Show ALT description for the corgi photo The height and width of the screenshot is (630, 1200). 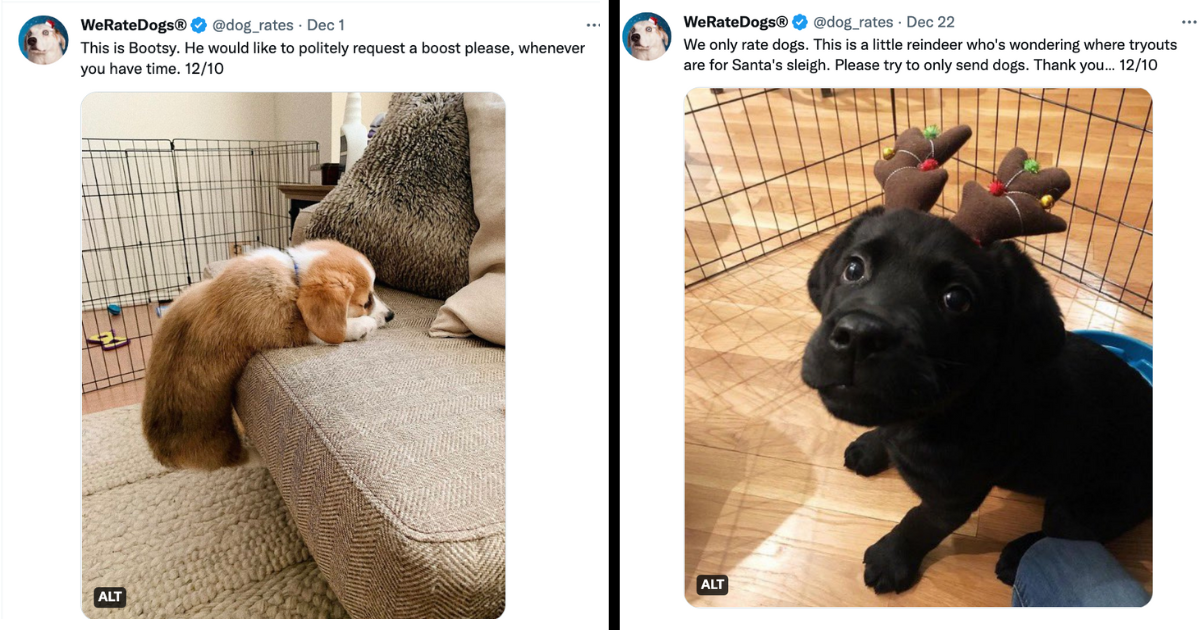pos(110,597)
